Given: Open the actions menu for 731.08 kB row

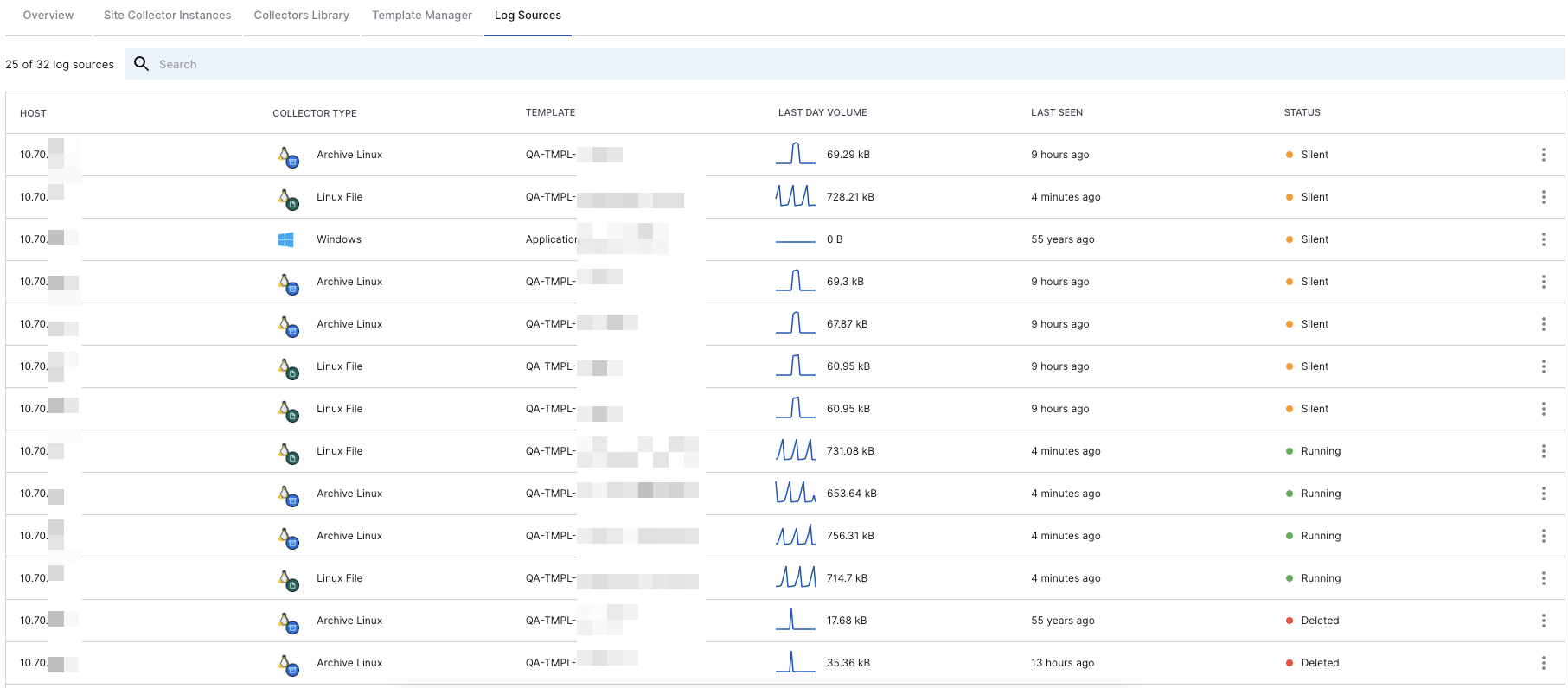Looking at the screenshot, I should pos(1543,451).
